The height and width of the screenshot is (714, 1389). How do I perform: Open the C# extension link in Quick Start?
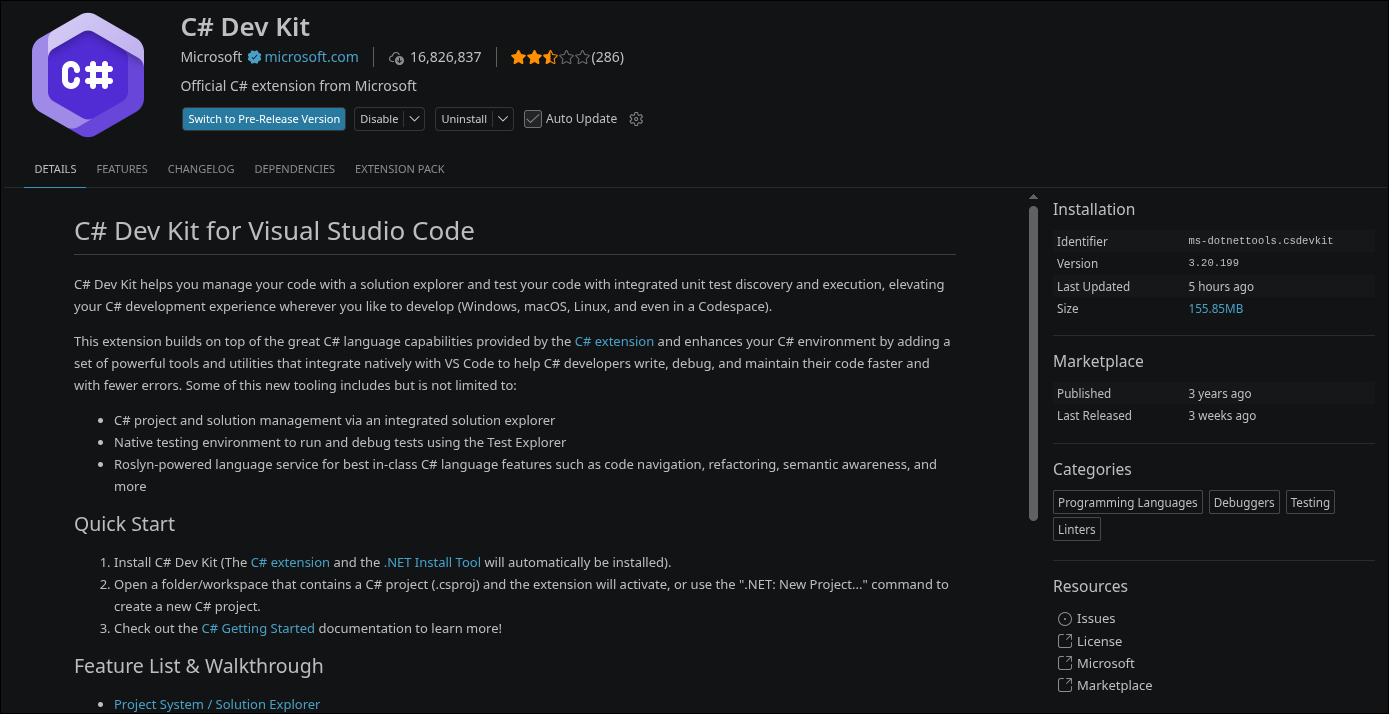290,562
